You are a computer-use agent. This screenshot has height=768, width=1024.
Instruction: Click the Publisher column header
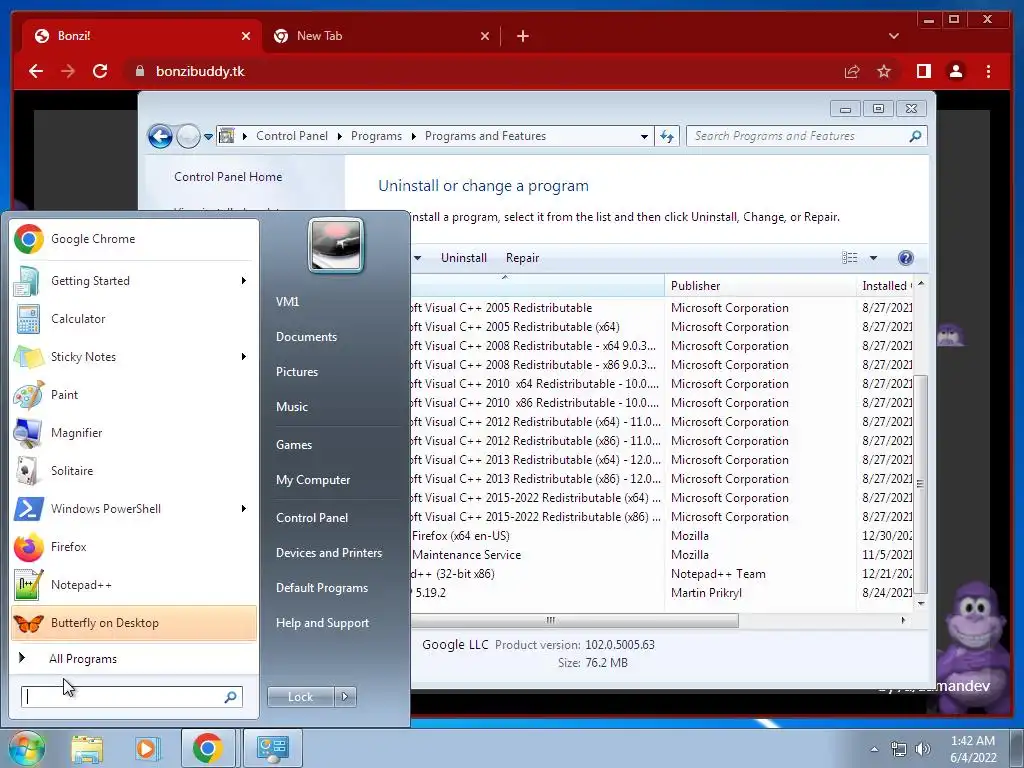coord(760,286)
